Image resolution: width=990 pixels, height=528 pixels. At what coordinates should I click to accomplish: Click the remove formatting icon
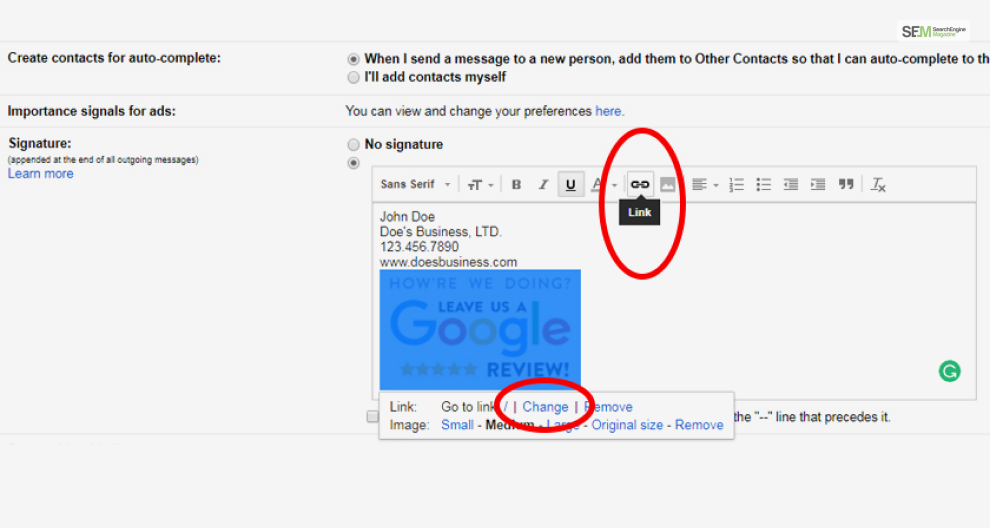pos(878,184)
